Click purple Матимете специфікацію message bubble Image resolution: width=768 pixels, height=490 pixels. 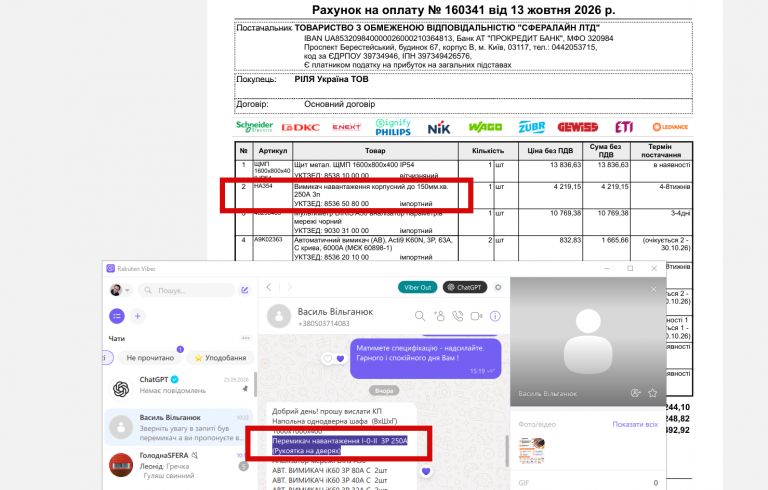click(x=426, y=359)
